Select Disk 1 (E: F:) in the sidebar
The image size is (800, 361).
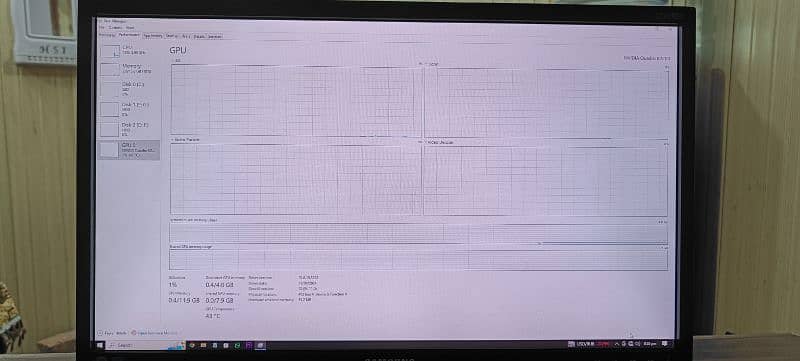coord(129,109)
